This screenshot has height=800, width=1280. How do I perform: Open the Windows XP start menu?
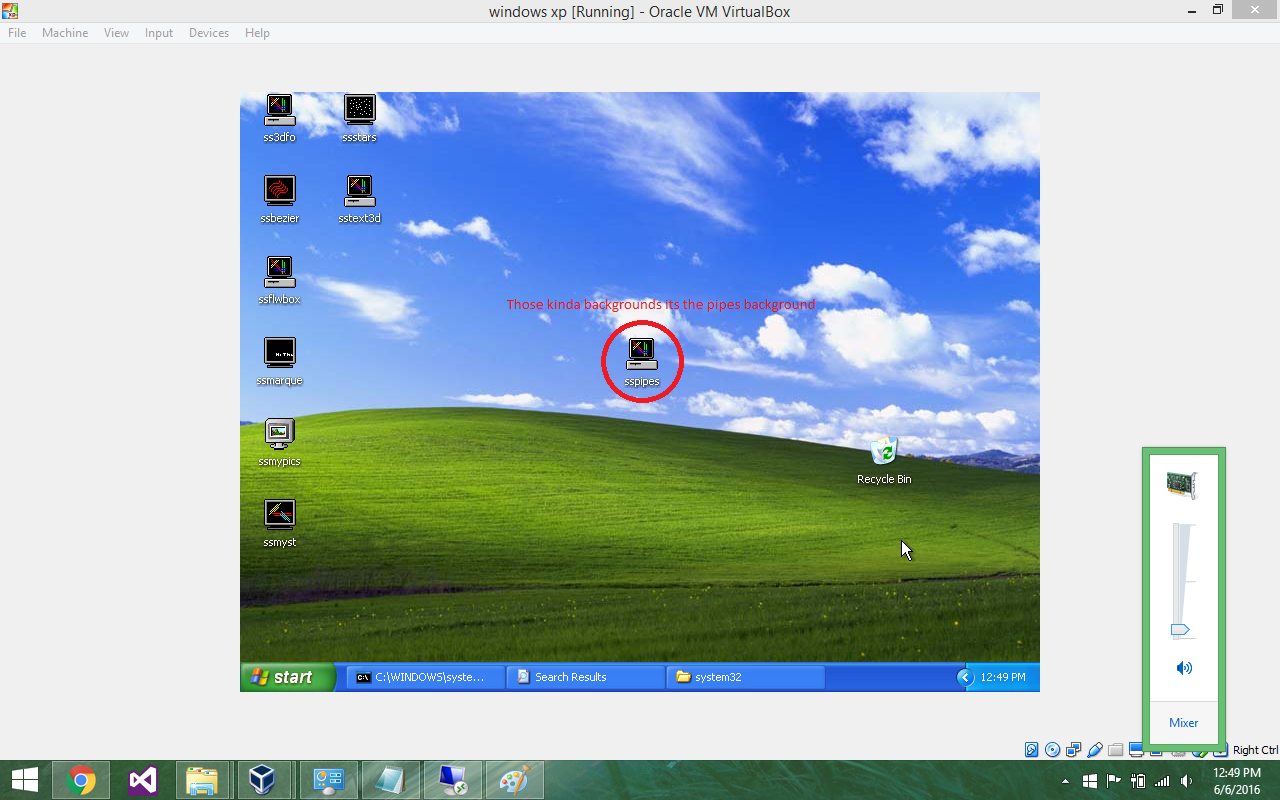(x=288, y=677)
